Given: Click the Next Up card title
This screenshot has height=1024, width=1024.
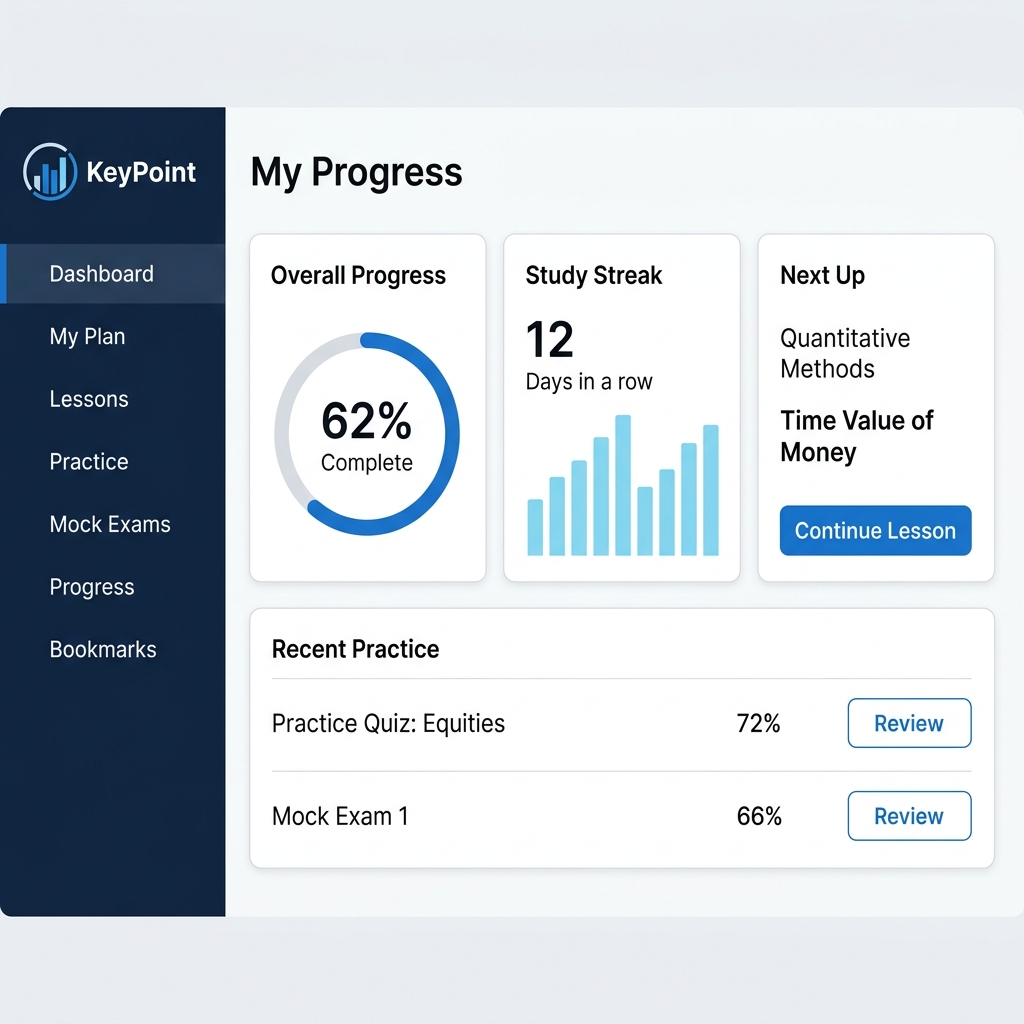Looking at the screenshot, I should pos(822,276).
